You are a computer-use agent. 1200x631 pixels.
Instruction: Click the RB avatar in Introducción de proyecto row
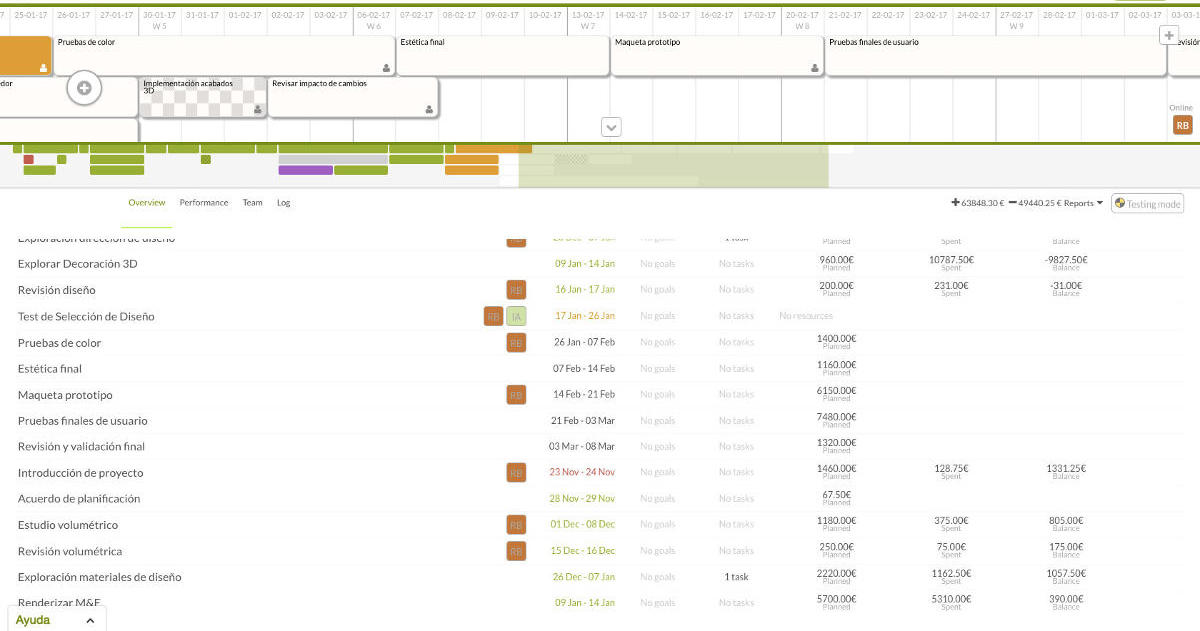[516, 473]
